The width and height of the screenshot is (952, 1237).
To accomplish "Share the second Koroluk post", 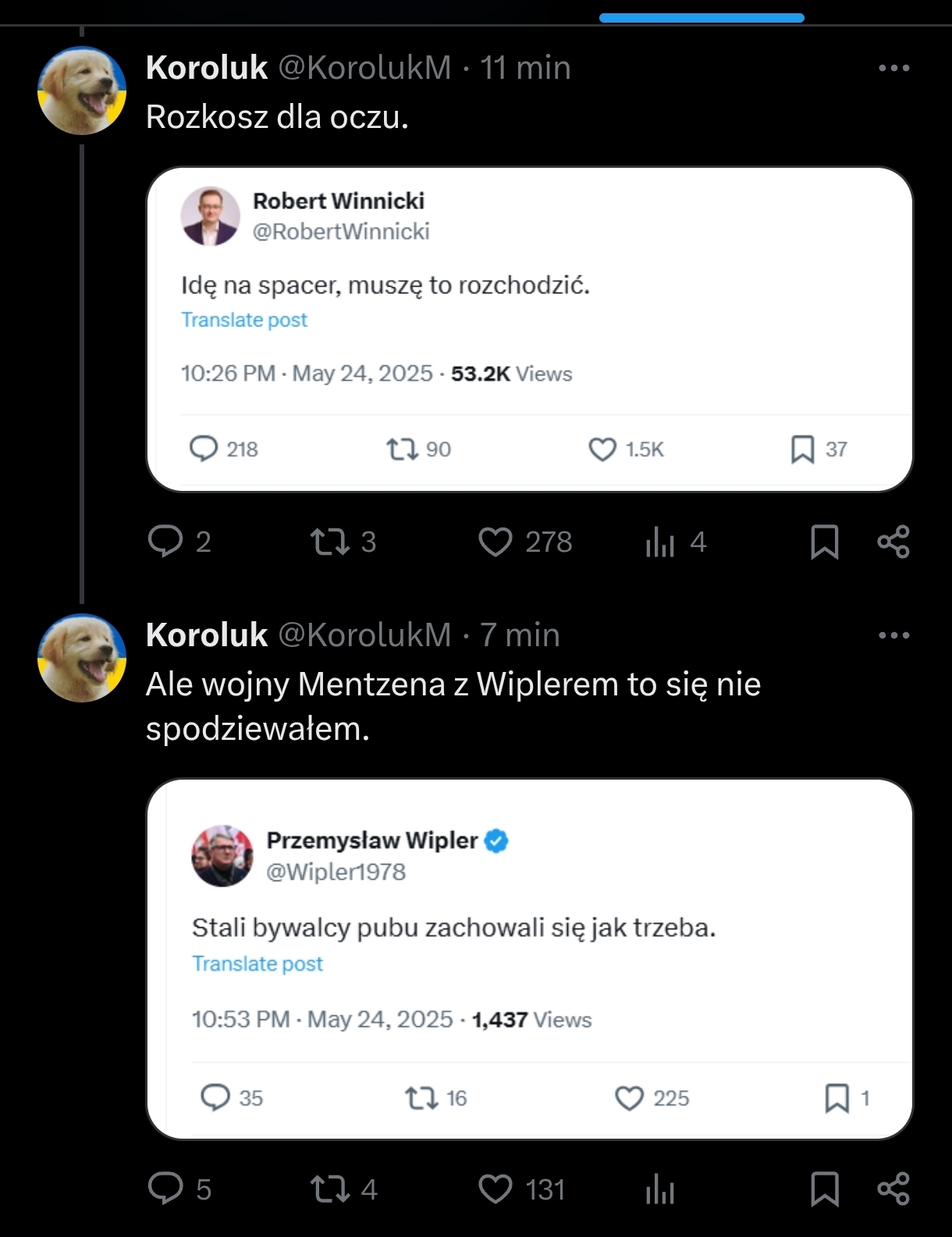I will [893, 1189].
